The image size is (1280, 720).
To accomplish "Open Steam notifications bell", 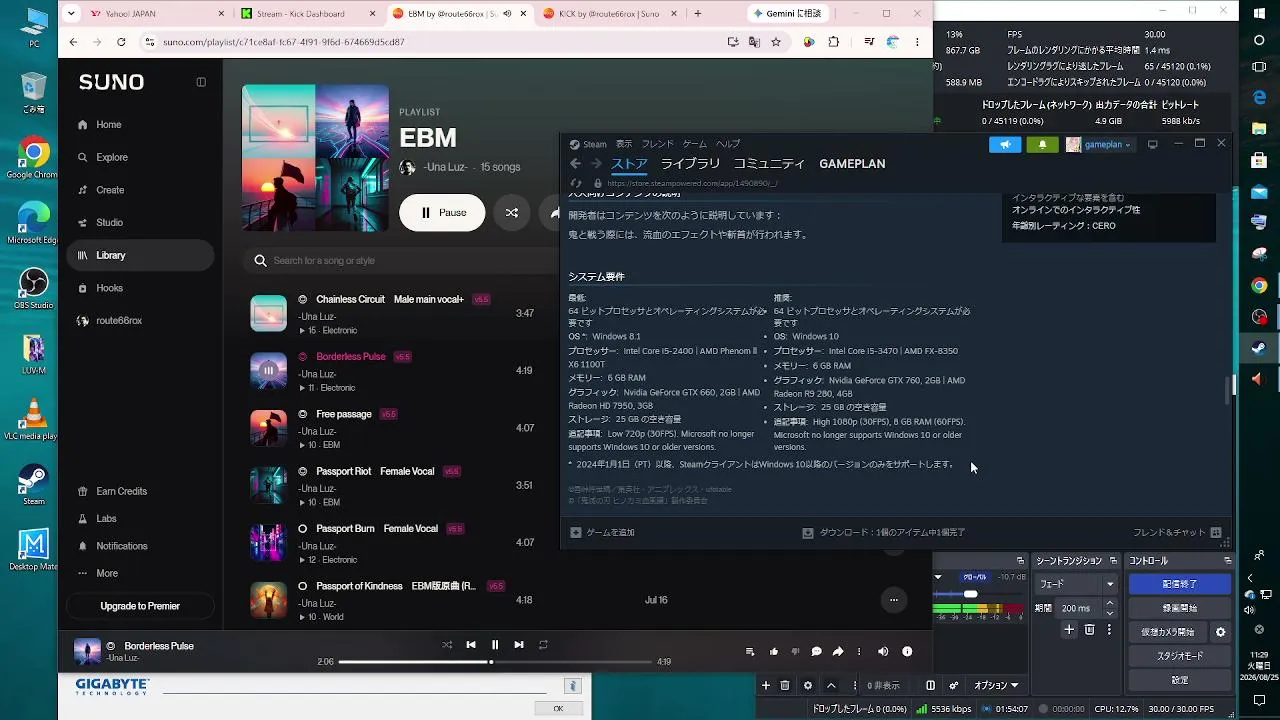I will [x=1042, y=145].
